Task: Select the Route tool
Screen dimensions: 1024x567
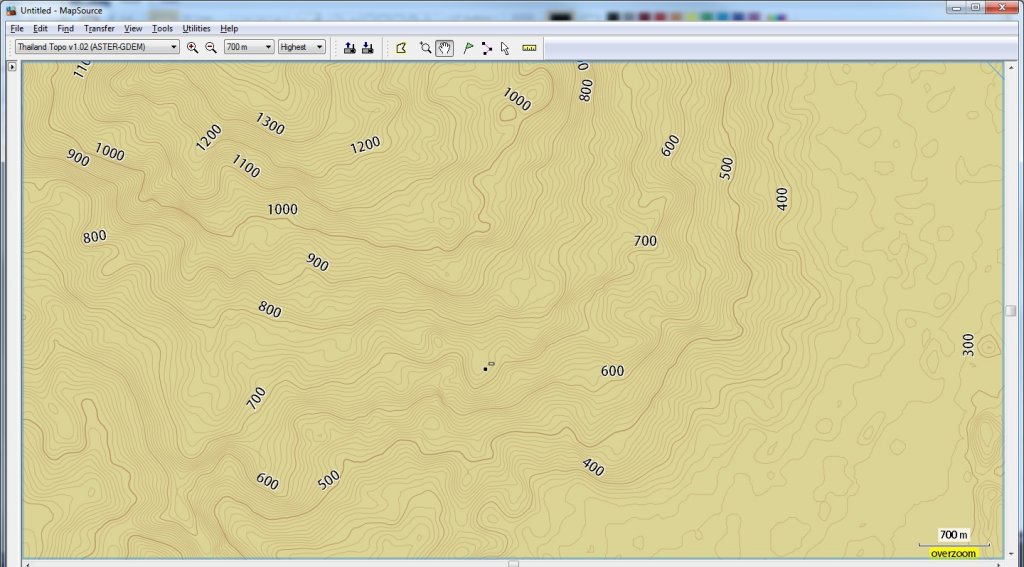Action: 487,48
